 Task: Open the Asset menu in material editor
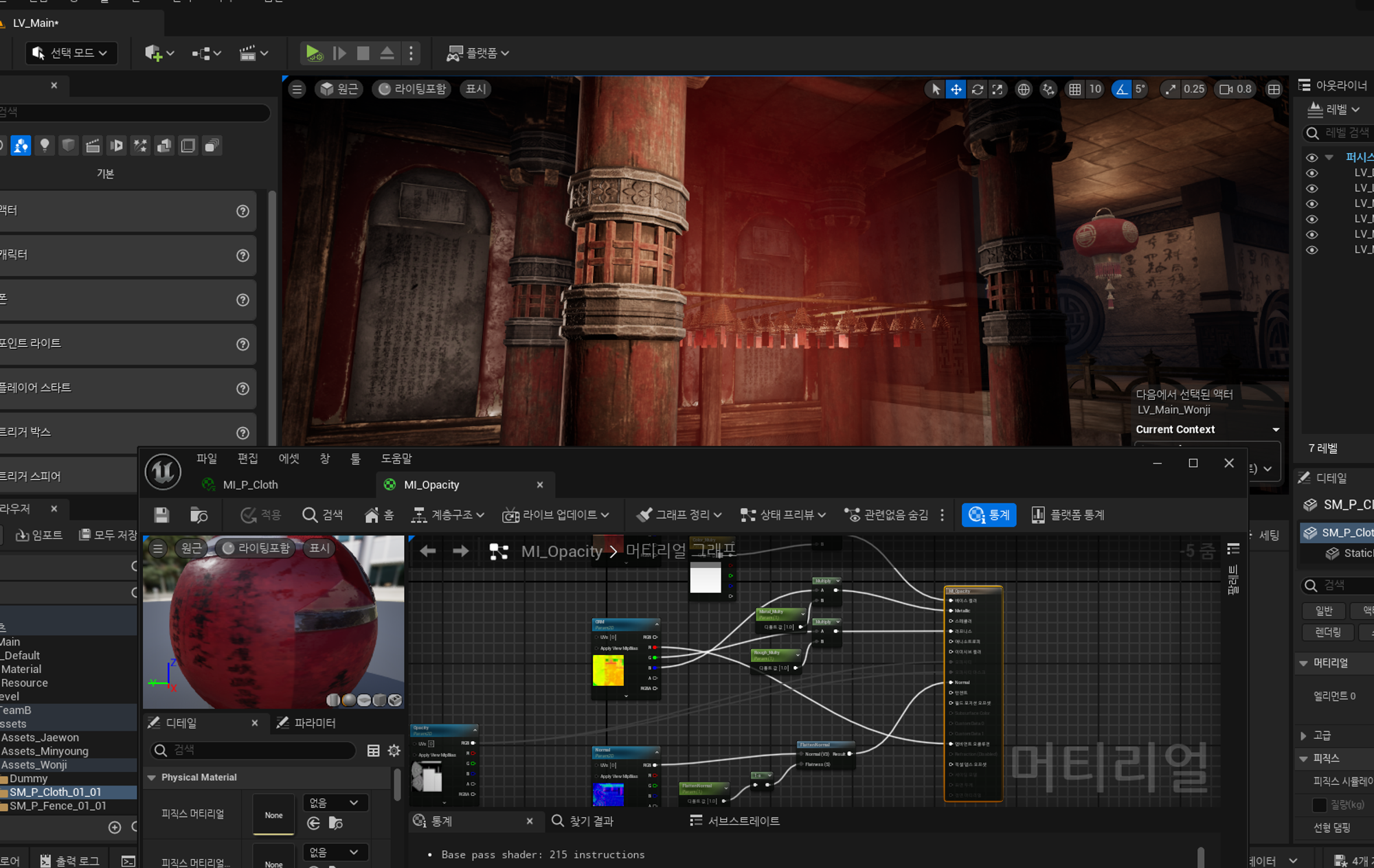click(289, 459)
